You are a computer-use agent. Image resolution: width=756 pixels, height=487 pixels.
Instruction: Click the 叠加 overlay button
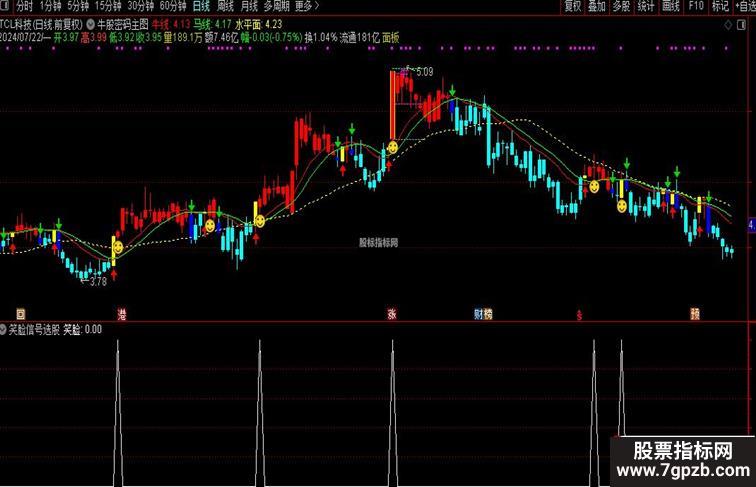pos(597,6)
